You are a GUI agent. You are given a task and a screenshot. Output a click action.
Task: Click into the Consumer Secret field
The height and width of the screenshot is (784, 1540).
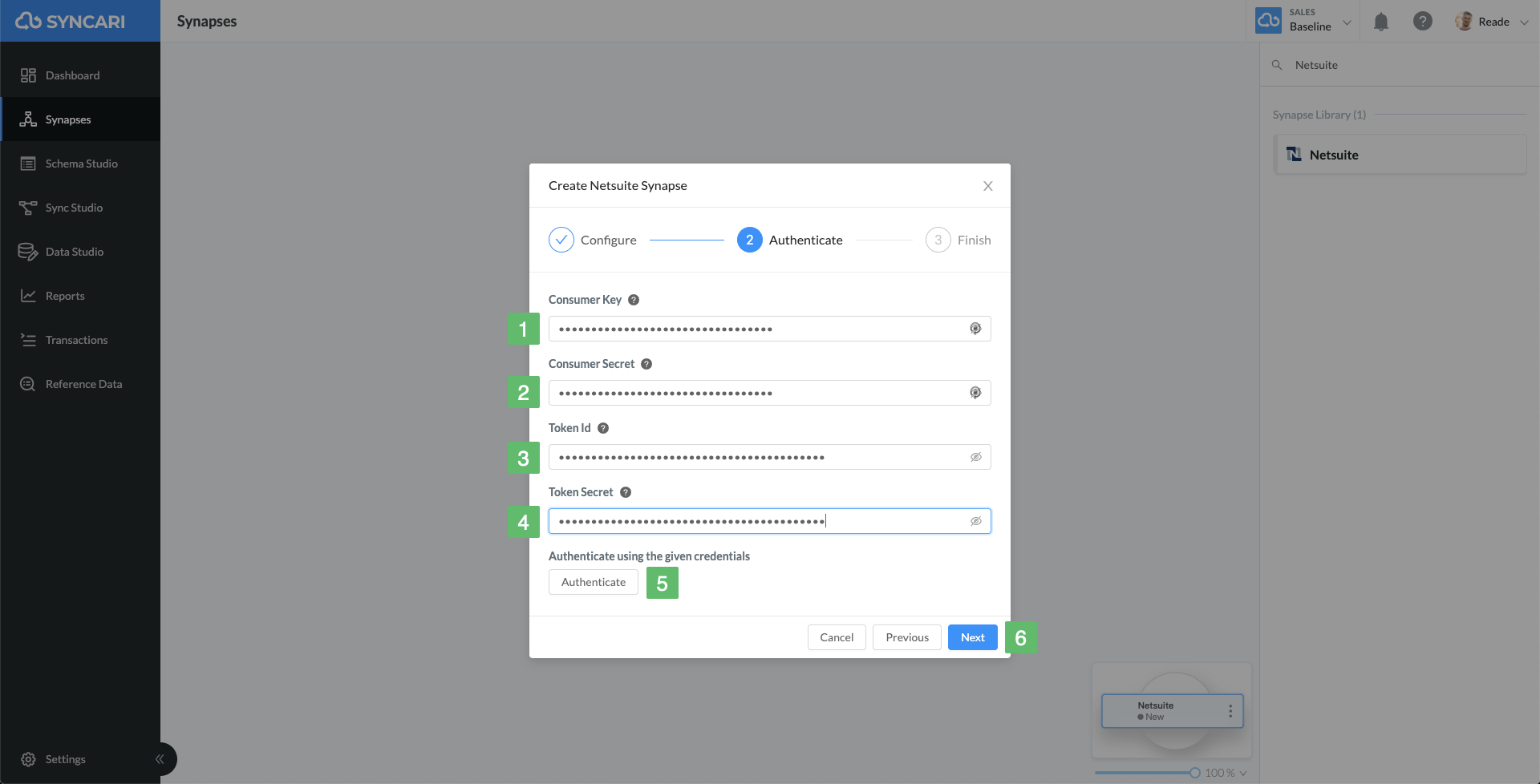[x=770, y=393]
